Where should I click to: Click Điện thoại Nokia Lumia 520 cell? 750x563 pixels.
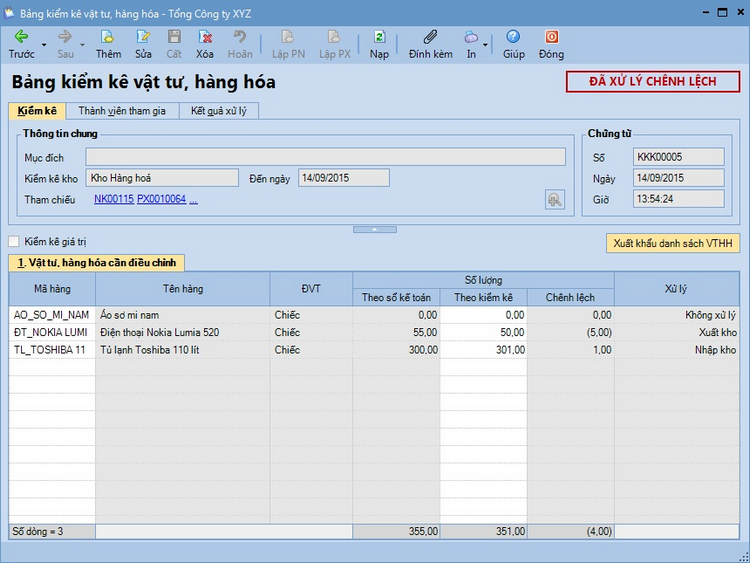183,332
